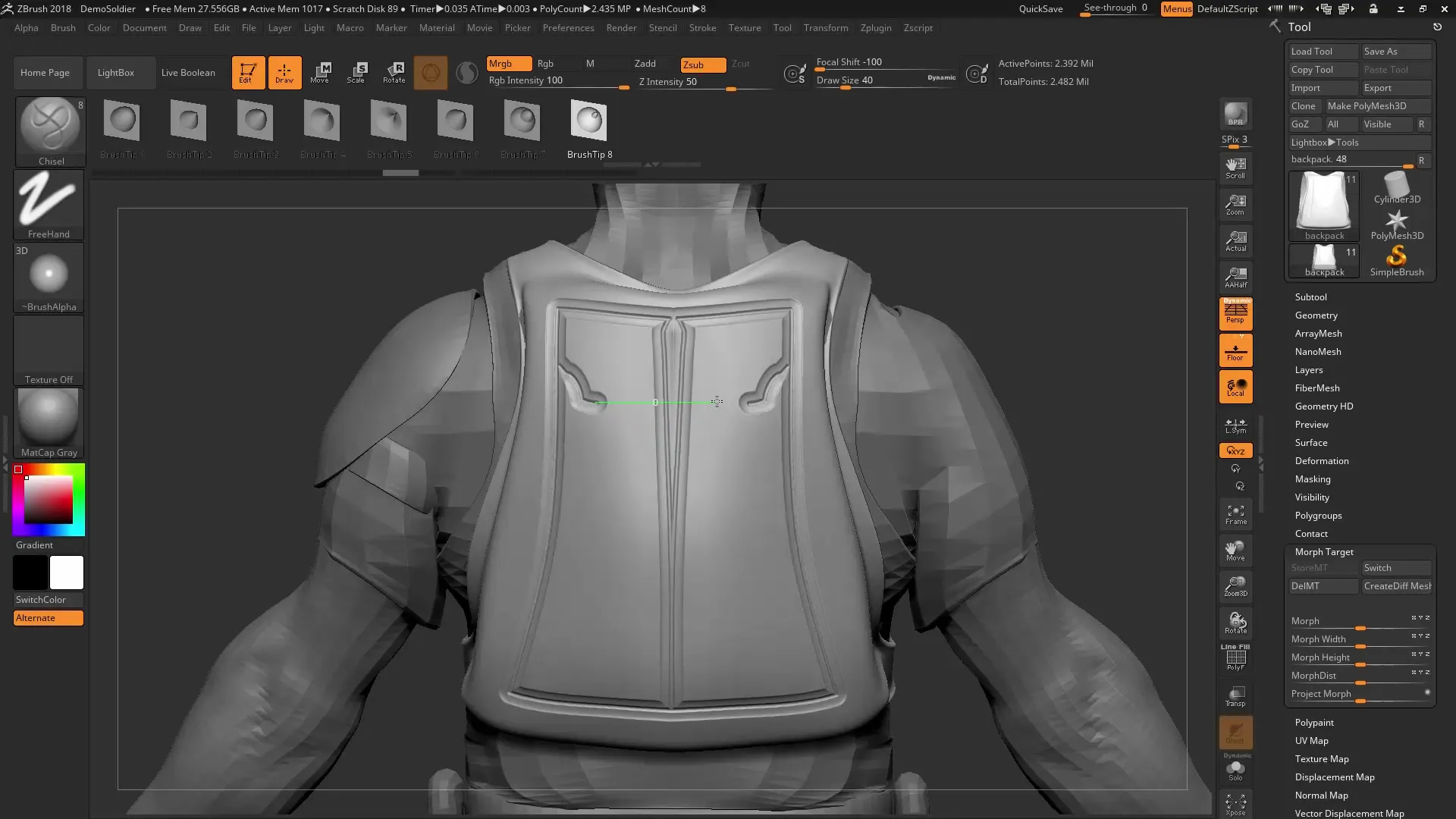
Task: Click the Xpose icon
Action: click(1235, 804)
